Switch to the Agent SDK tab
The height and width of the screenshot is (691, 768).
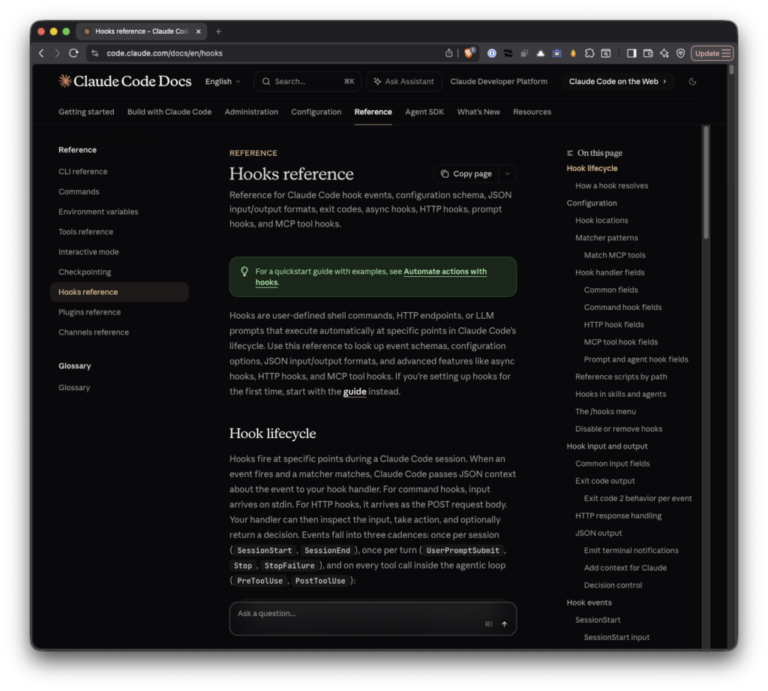[424, 112]
